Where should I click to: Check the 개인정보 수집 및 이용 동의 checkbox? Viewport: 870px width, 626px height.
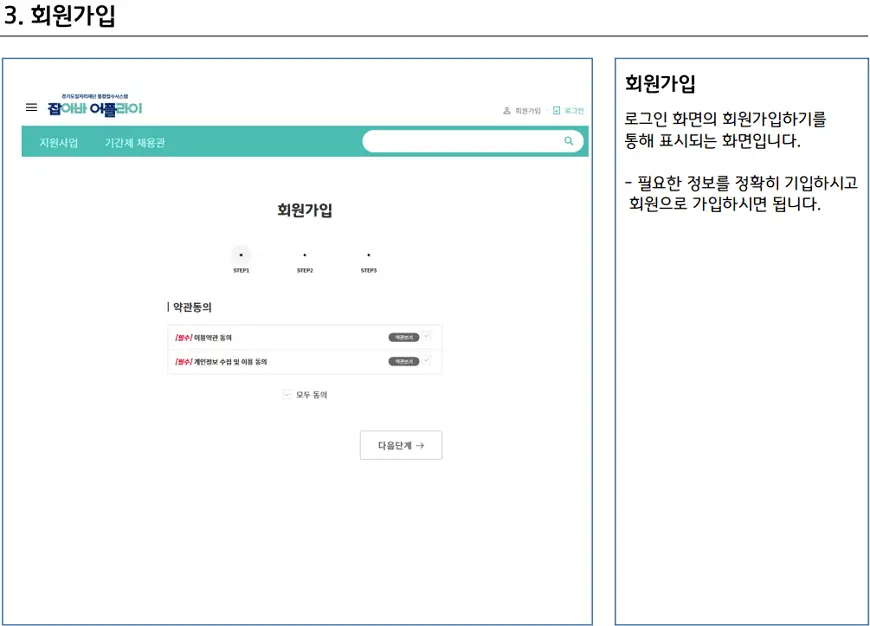click(x=427, y=360)
